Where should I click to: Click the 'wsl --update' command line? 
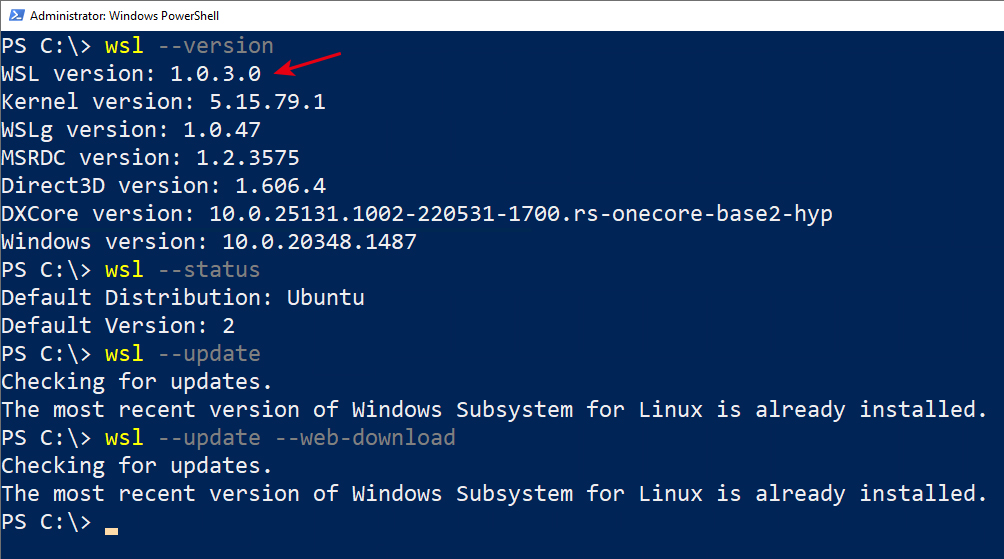pyautogui.click(x=182, y=354)
